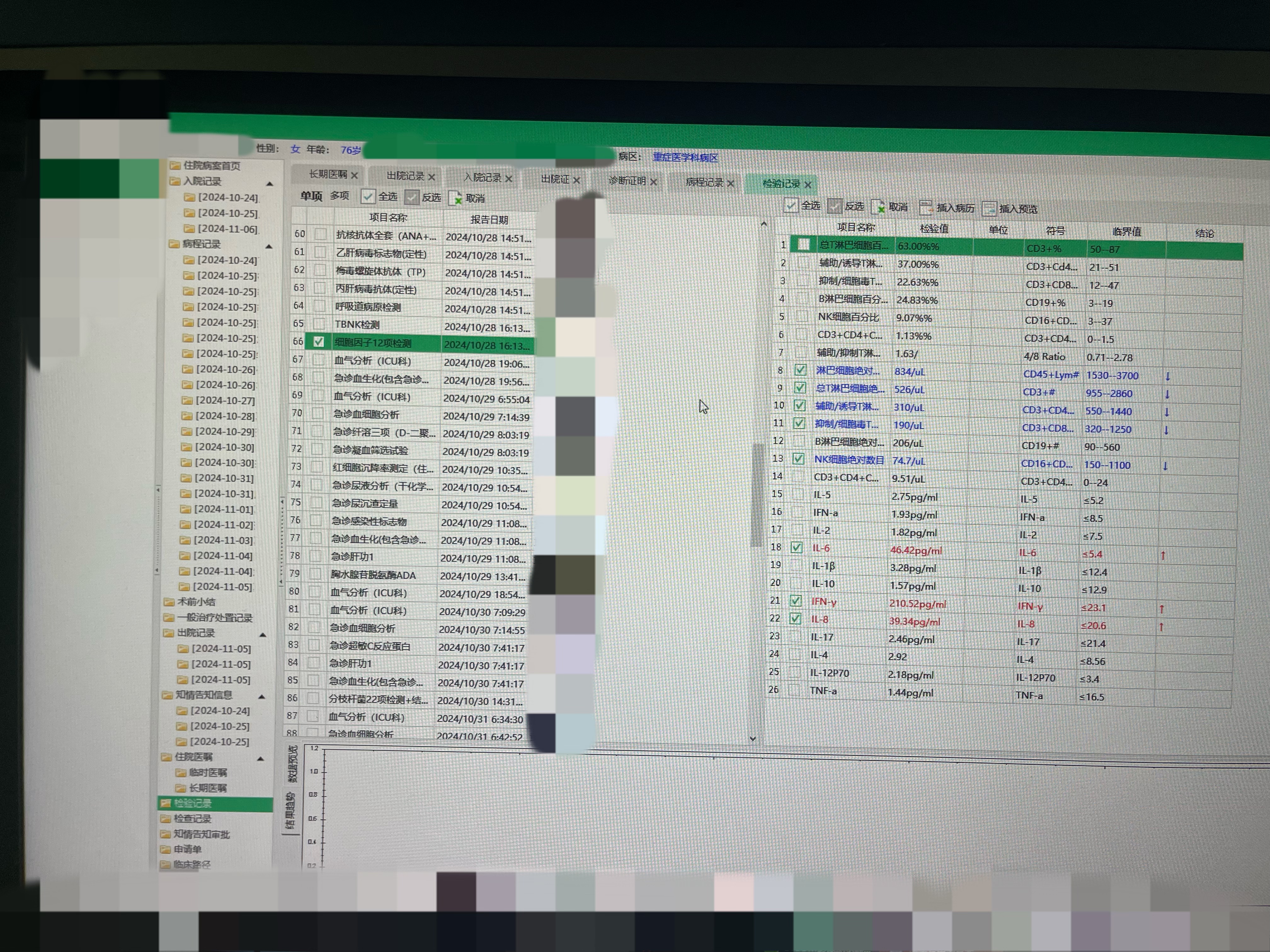Select 单项 mode in left list

311,196
